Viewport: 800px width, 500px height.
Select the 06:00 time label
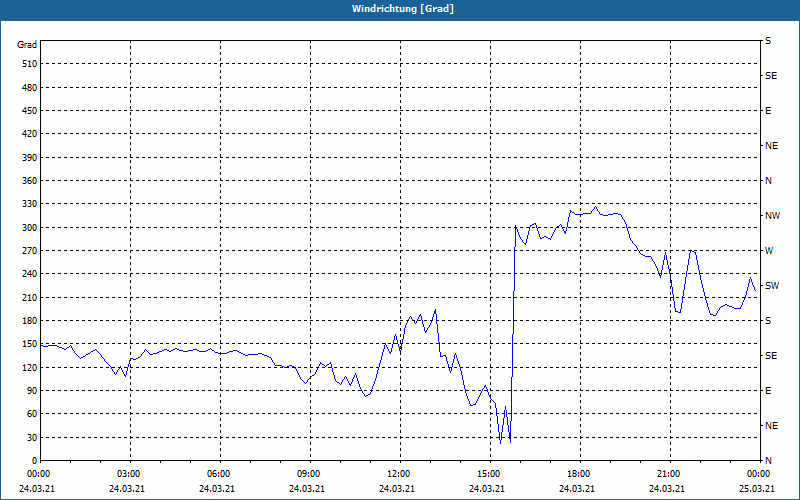tap(219, 474)
